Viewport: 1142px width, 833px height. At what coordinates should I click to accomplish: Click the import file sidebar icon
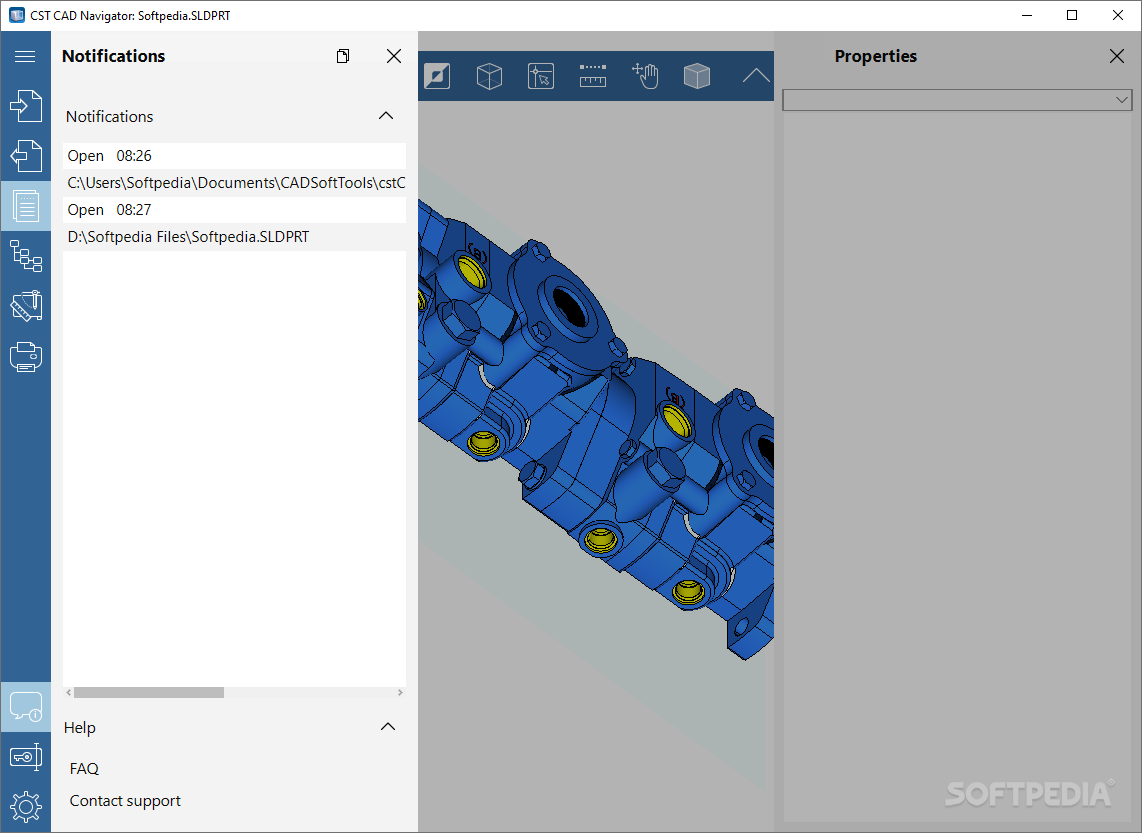click(25, 106)
